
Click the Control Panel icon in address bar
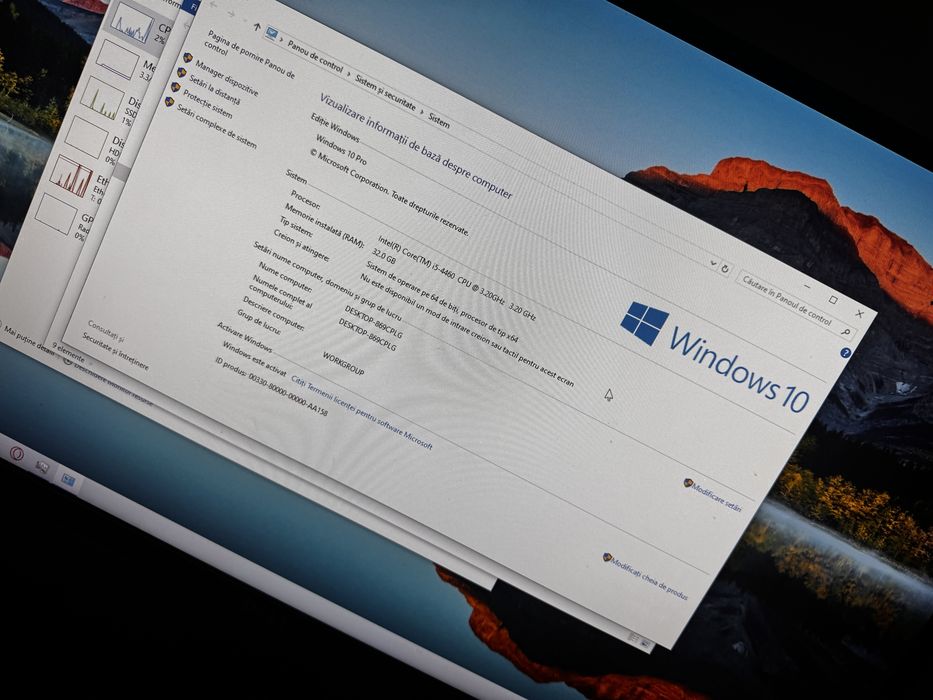point(272,34)
